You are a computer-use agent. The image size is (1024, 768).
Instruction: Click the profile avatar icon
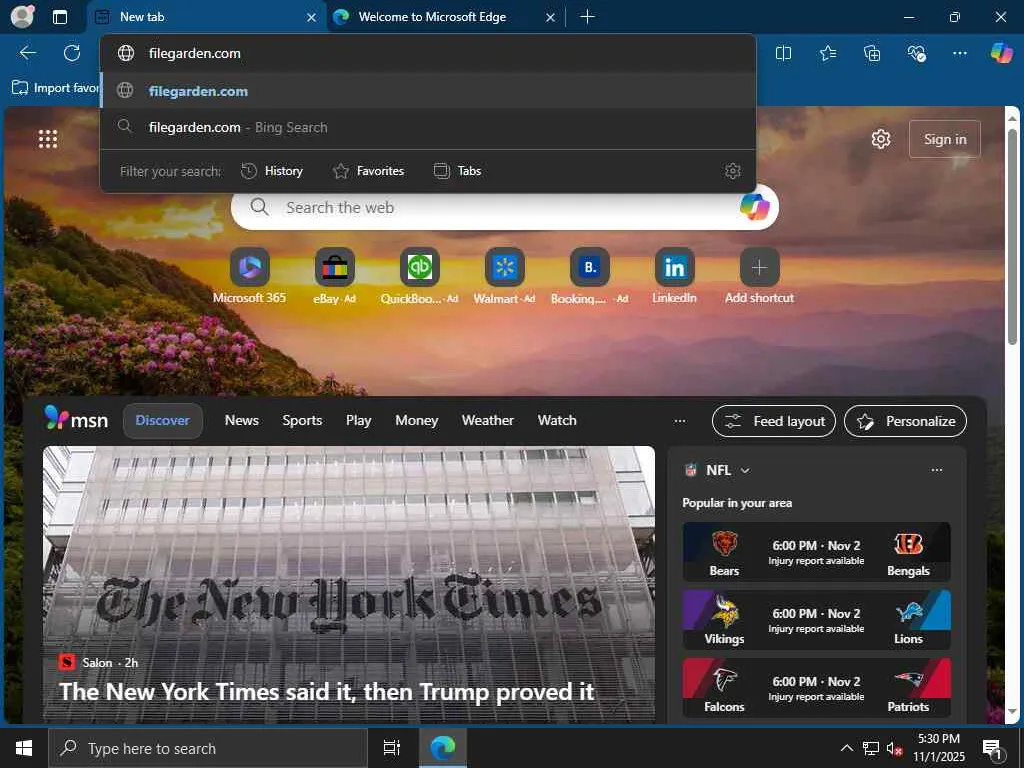pyautogui.click(x=22, y=16)
